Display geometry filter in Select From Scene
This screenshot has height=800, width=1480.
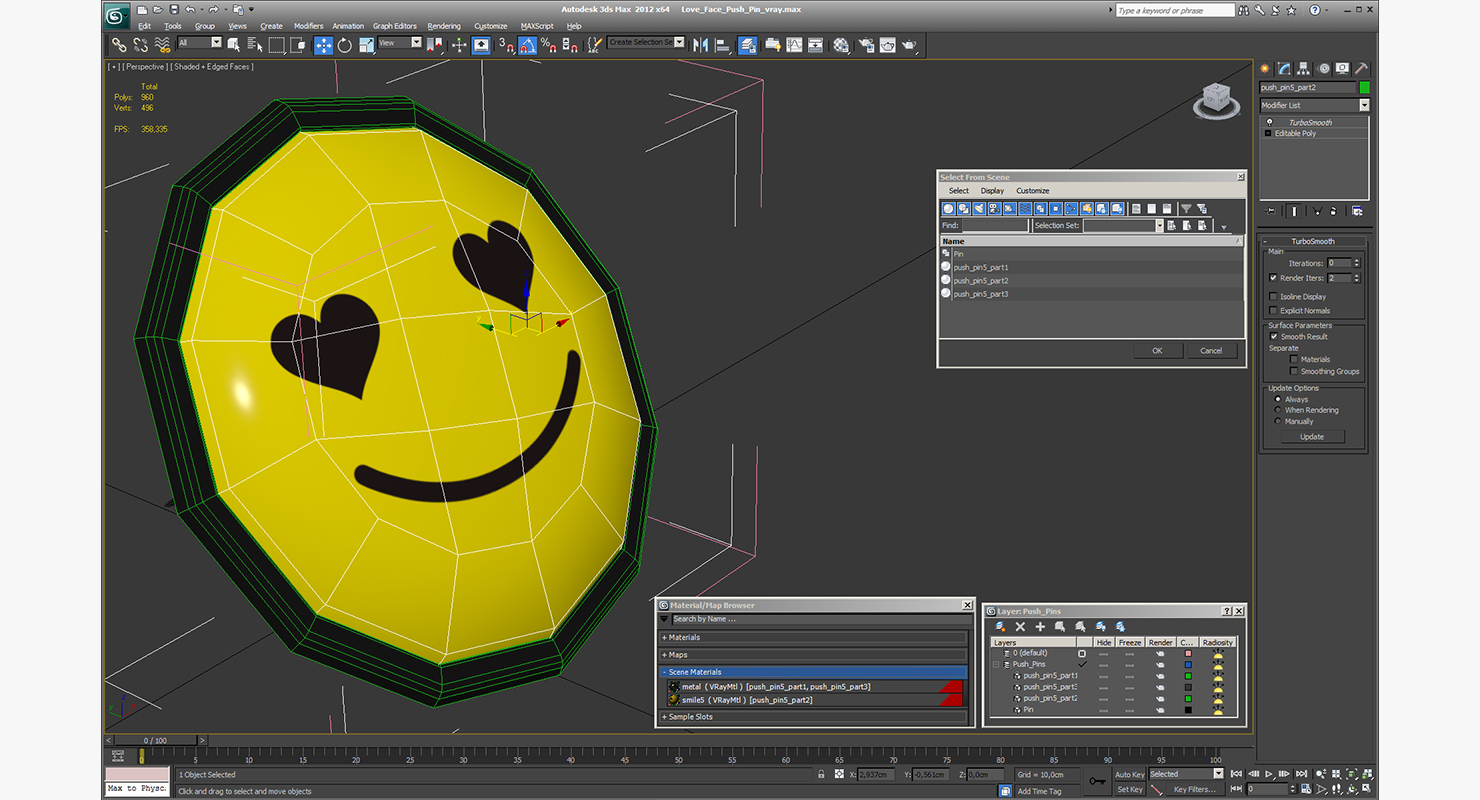point(949,209)
